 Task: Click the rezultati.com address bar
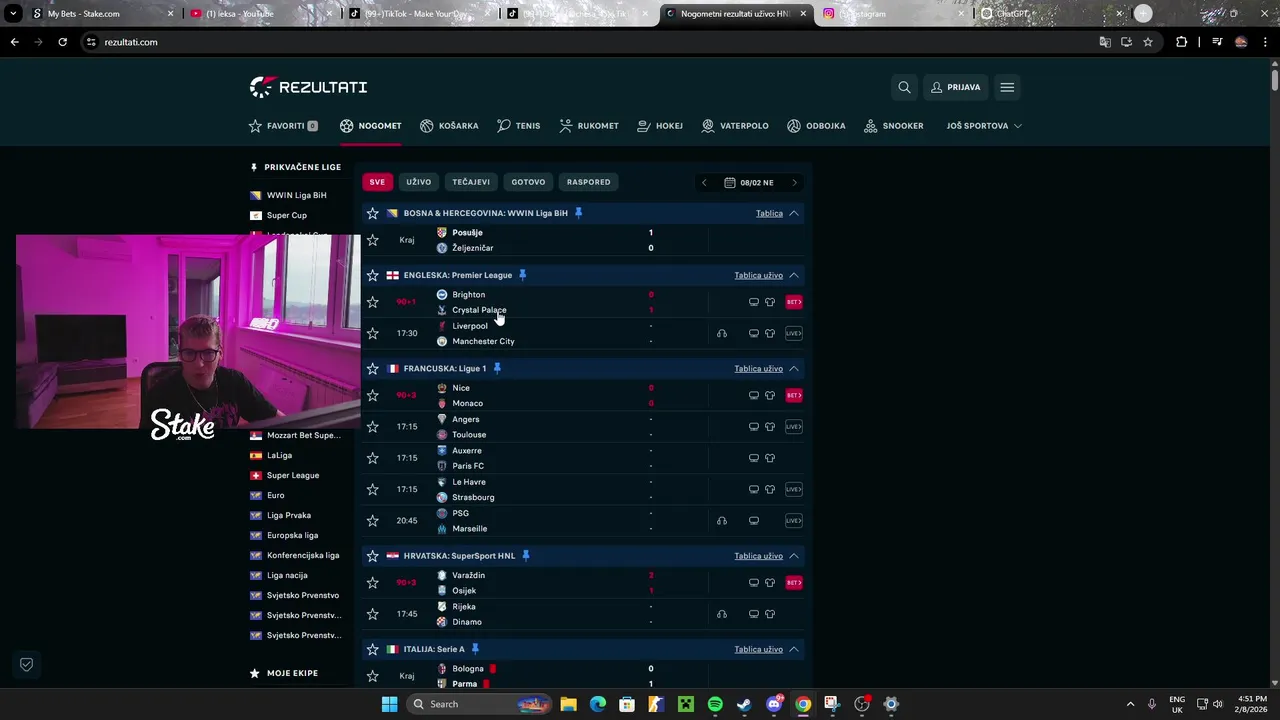tap(590, 42)
